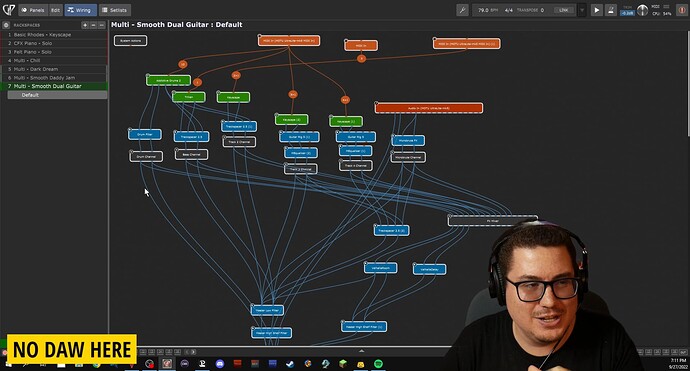Add a new rackspace with plus icon
Screen dimensions: 690x371
85,25
